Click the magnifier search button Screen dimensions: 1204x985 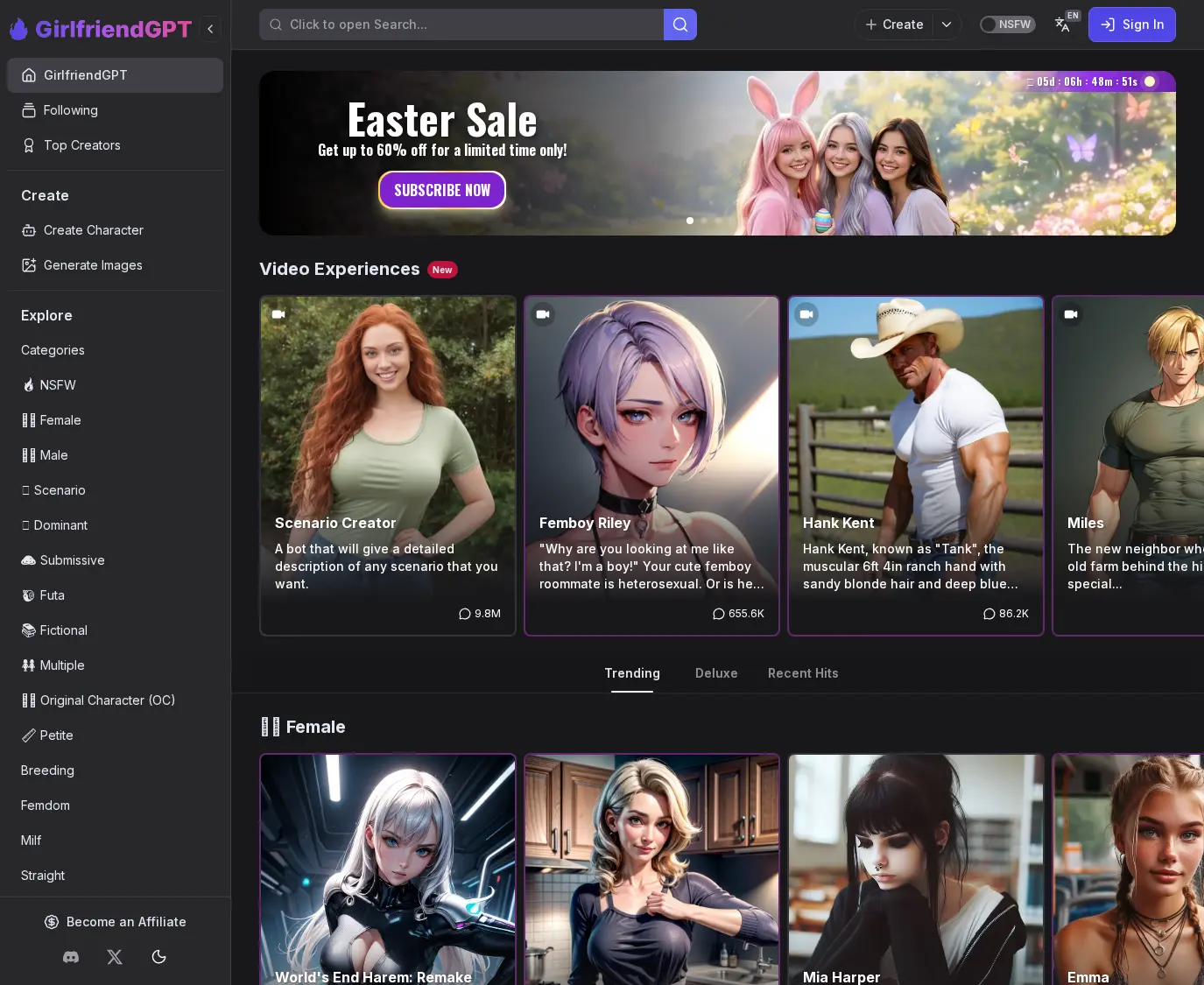click(680, 25)
